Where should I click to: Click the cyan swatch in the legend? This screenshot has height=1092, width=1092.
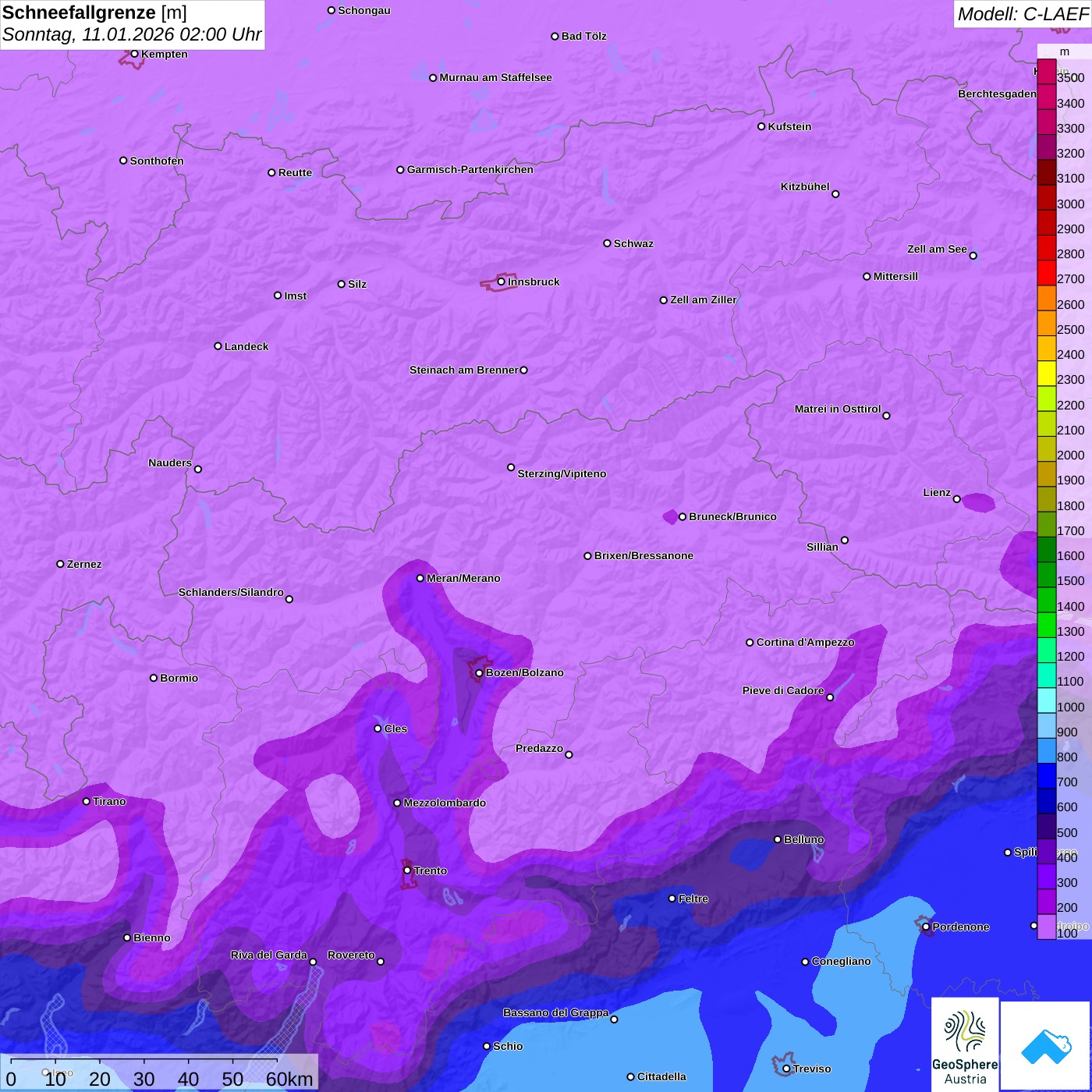1047,700
